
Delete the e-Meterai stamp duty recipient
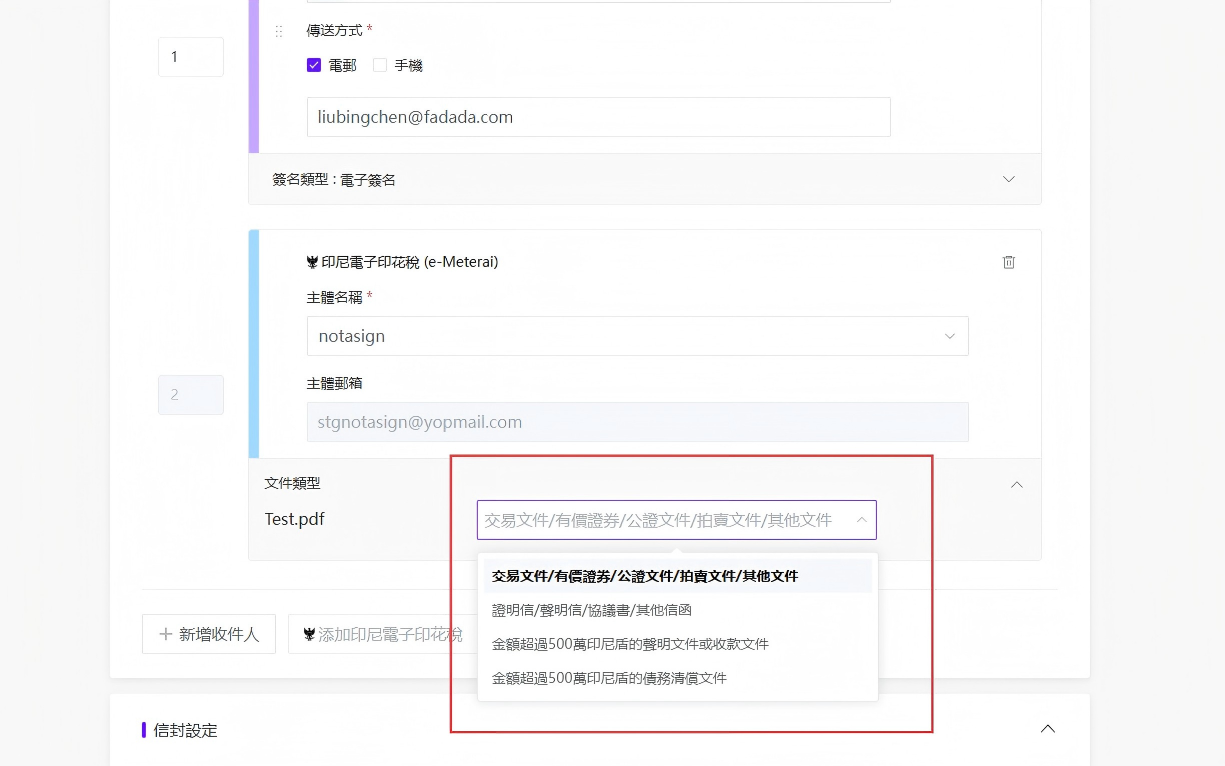click(1009, 262)
